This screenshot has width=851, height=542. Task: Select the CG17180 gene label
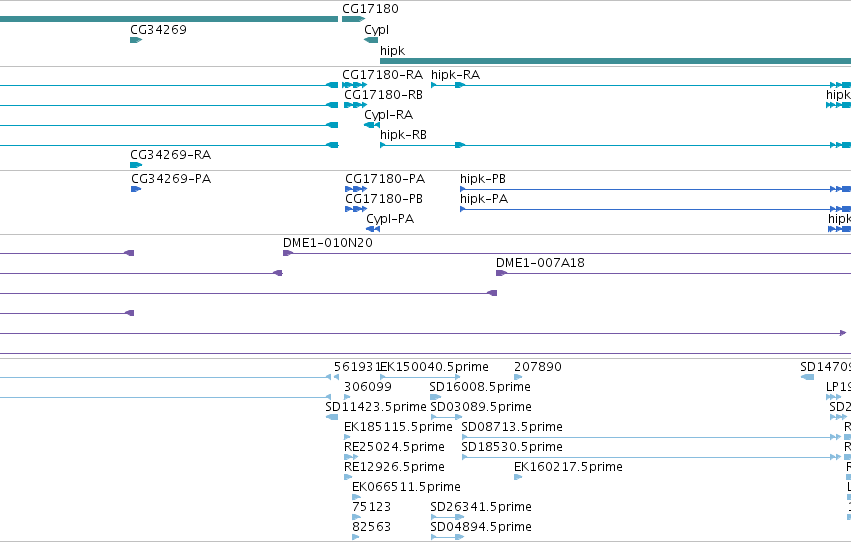coord(370,9)
